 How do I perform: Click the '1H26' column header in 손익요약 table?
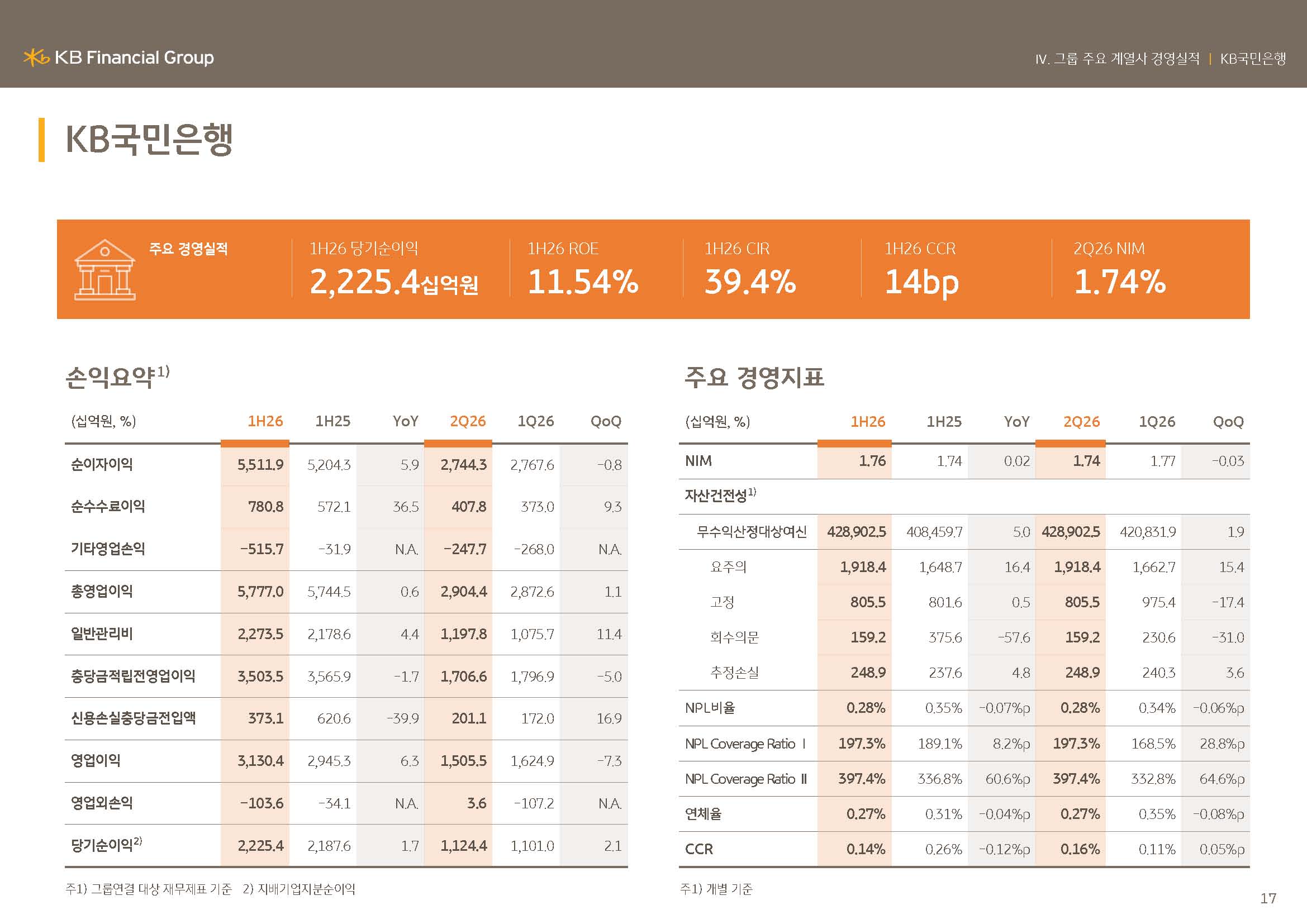point(265,421)
